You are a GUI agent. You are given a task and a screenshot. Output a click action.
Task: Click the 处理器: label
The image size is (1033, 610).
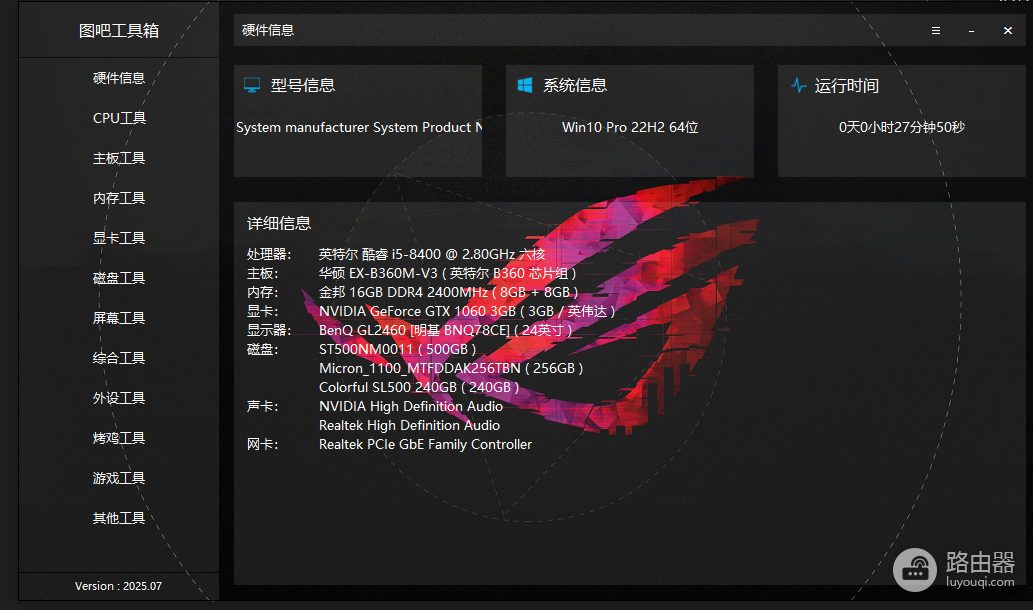click(269, 254)
